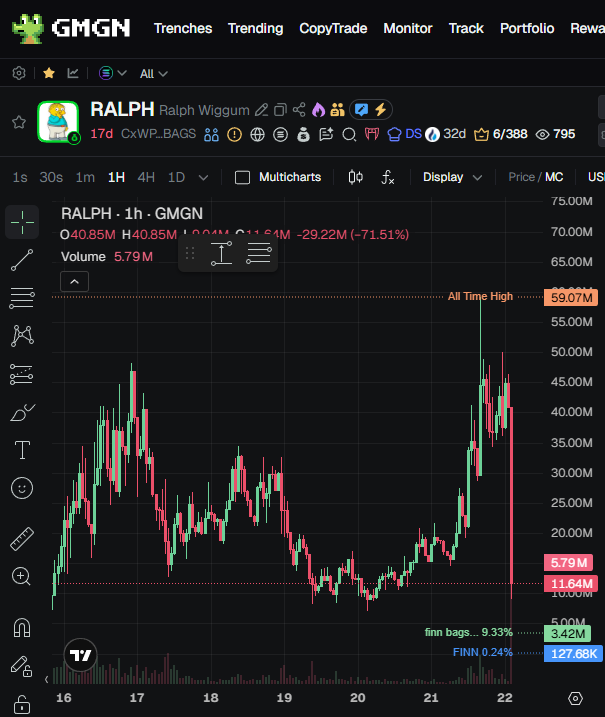Switch chart to MC mode
The height and width of the screenshot is (717, 605).
click(554, 177)
